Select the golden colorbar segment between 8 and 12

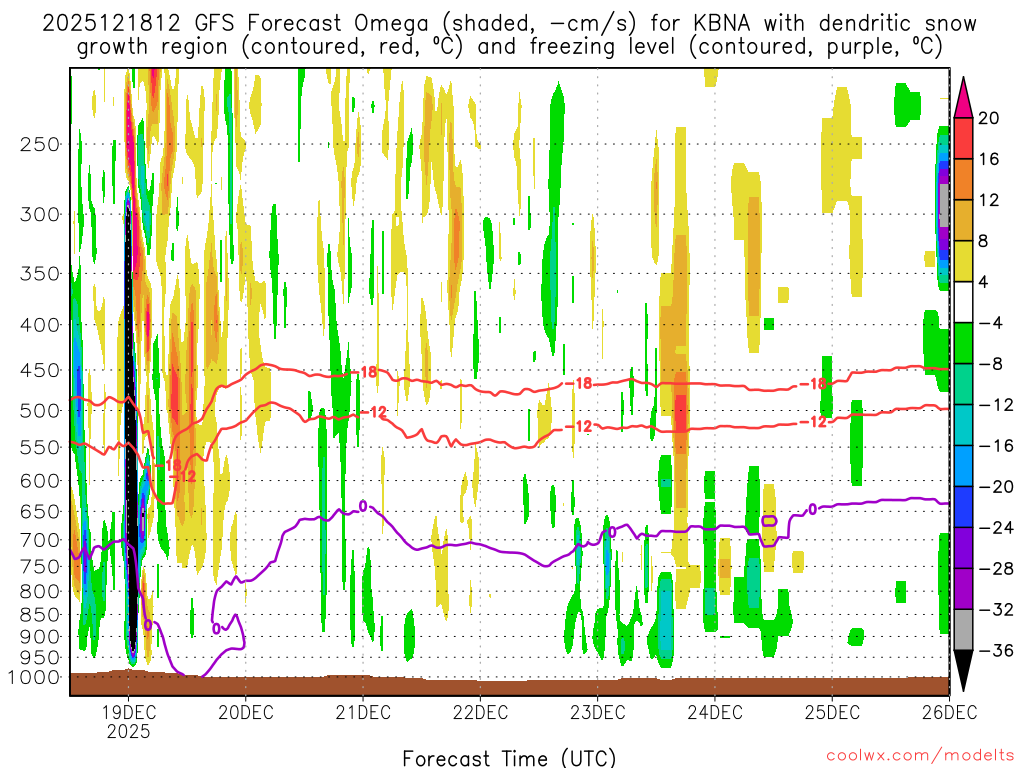(963, 221)
